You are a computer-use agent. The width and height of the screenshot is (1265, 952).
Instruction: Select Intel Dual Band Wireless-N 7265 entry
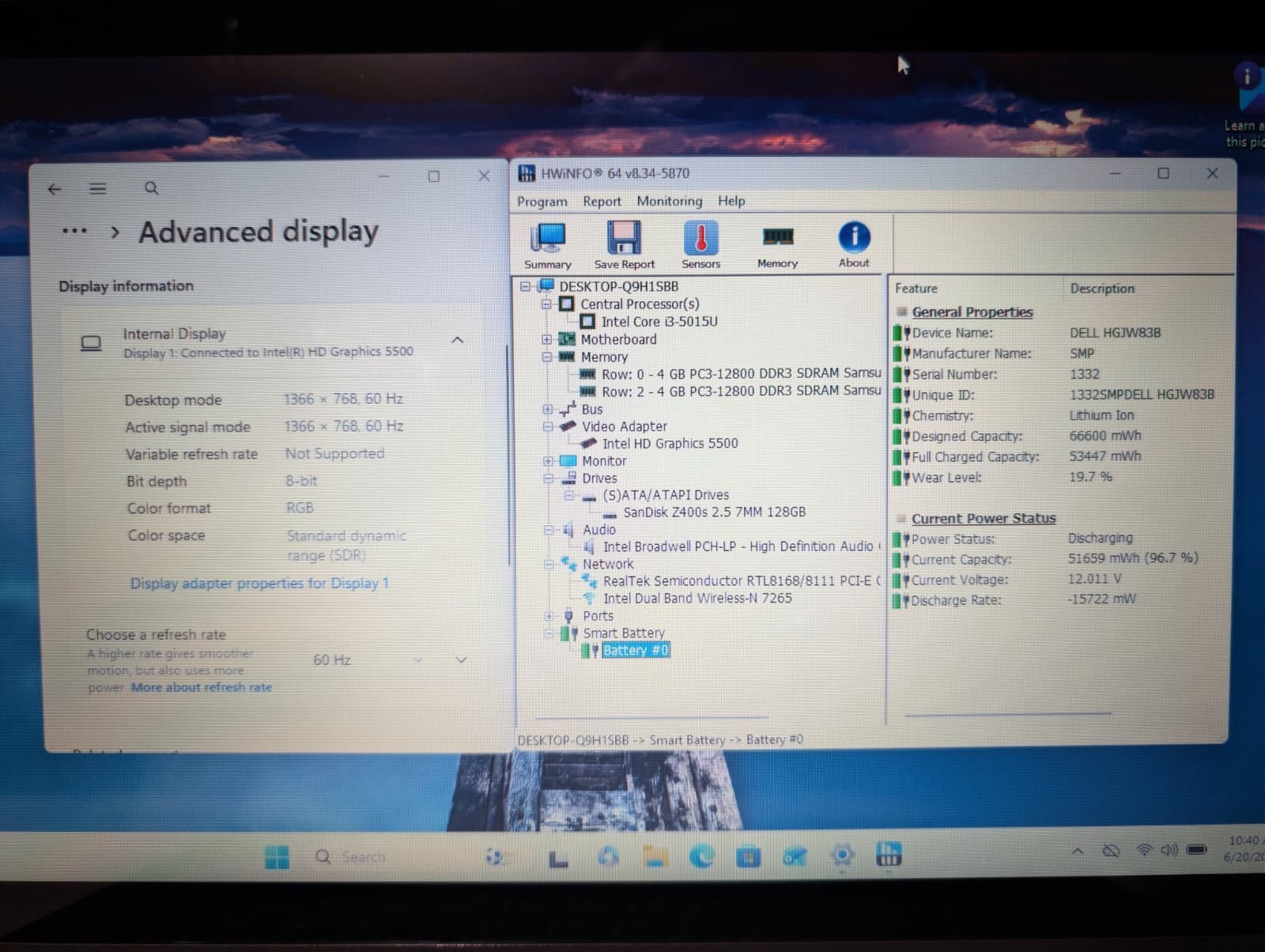pos(697,599)
